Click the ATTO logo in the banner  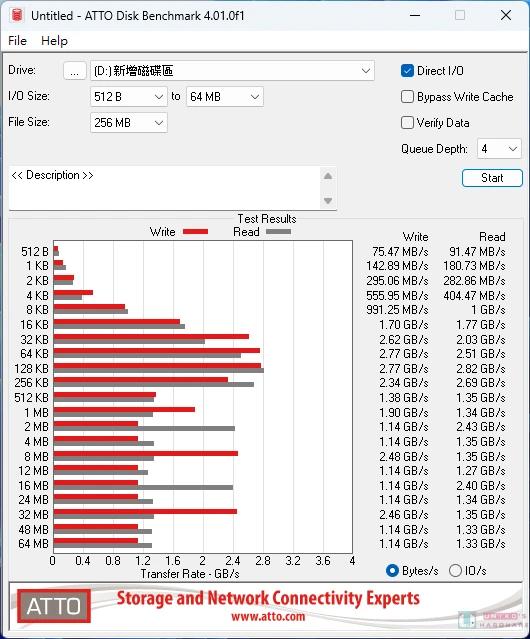(x=54, y=606)
